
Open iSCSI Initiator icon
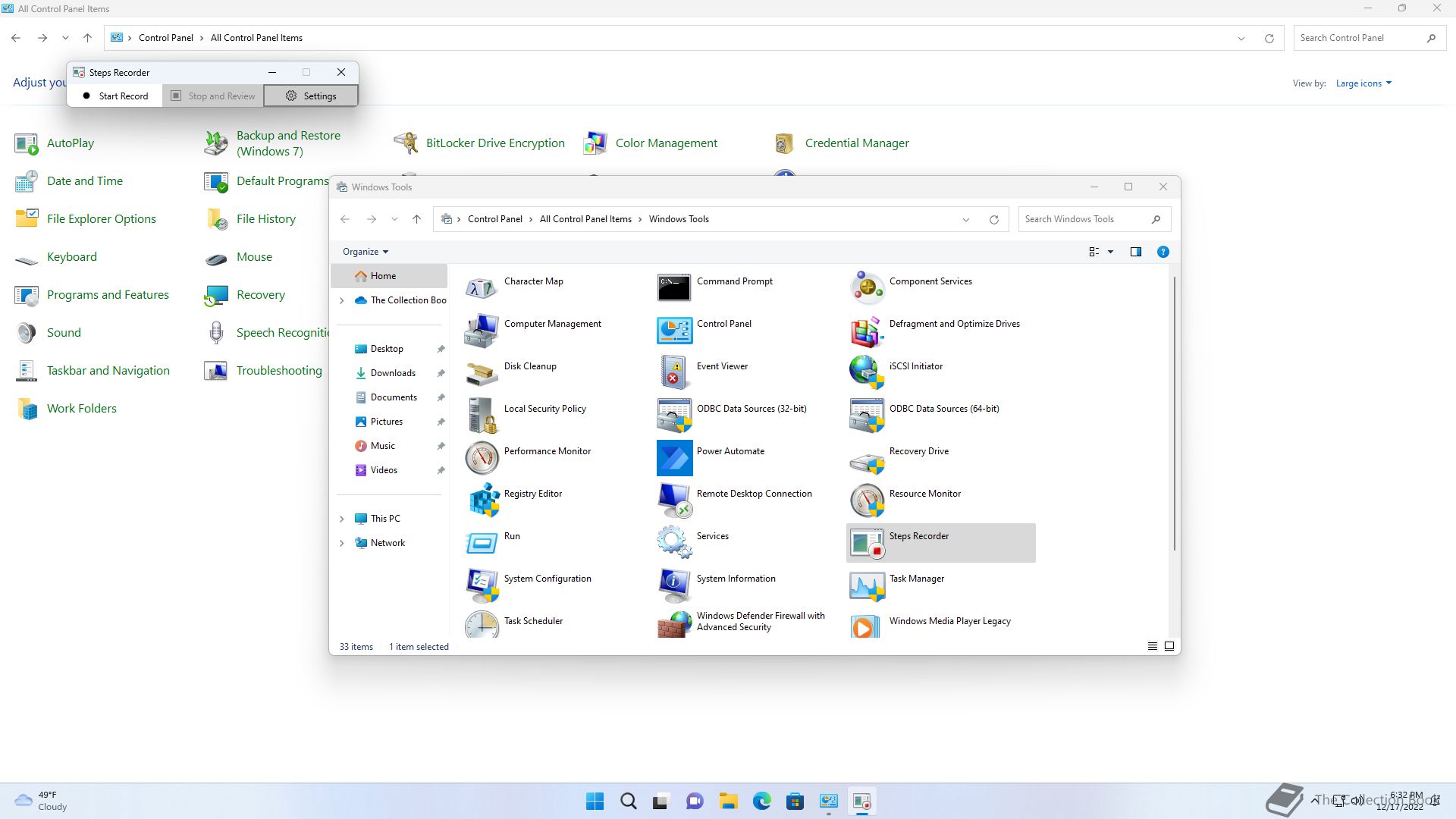[867, 372]
